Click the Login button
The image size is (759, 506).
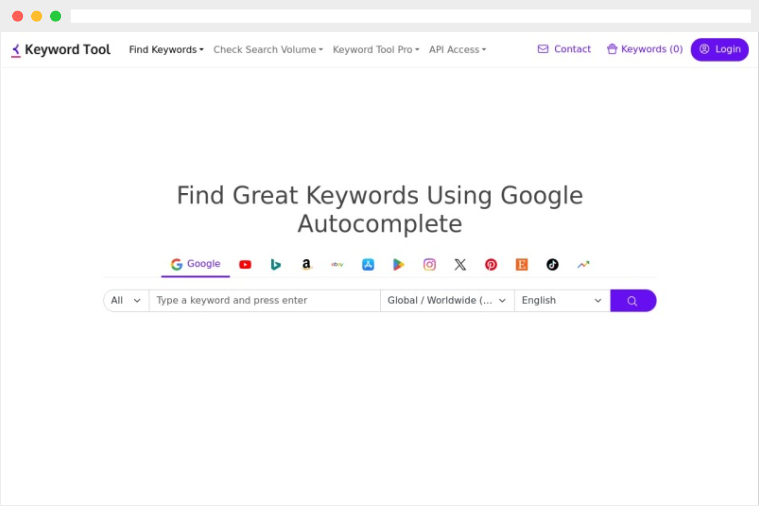coord(720,49)
